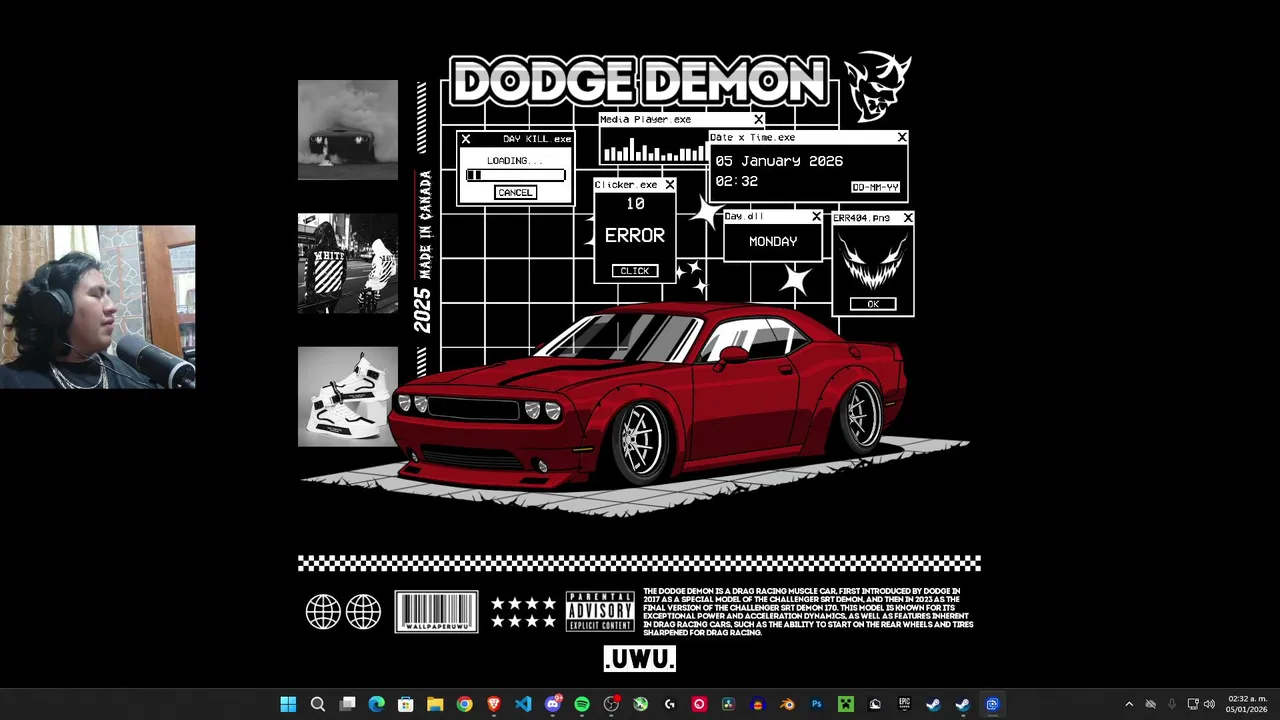Open File Explorer folder icon
This screenshot has height=720, width=1280.
(x=435, y=704)
